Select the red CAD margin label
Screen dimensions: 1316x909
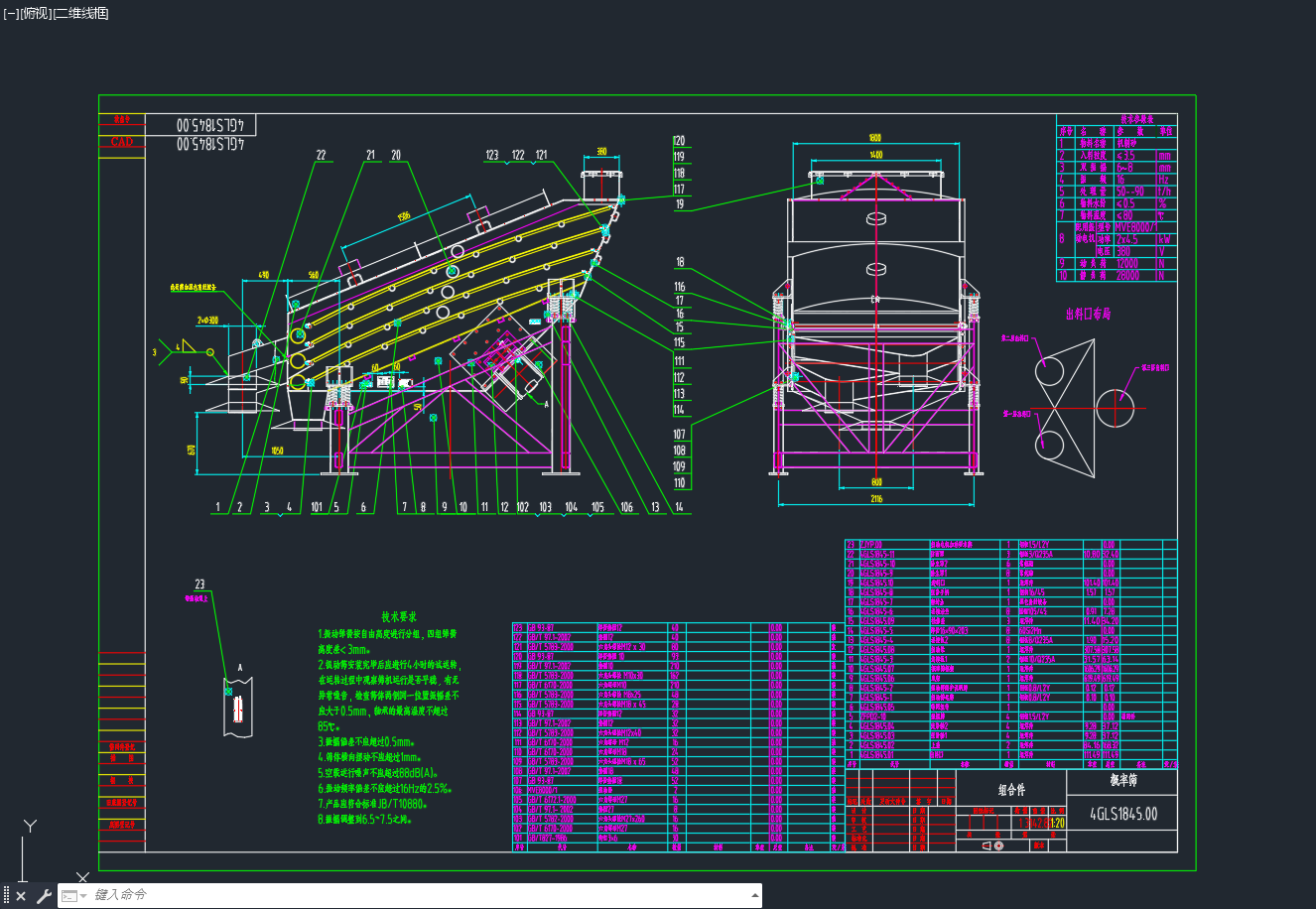tap(121, 142)
